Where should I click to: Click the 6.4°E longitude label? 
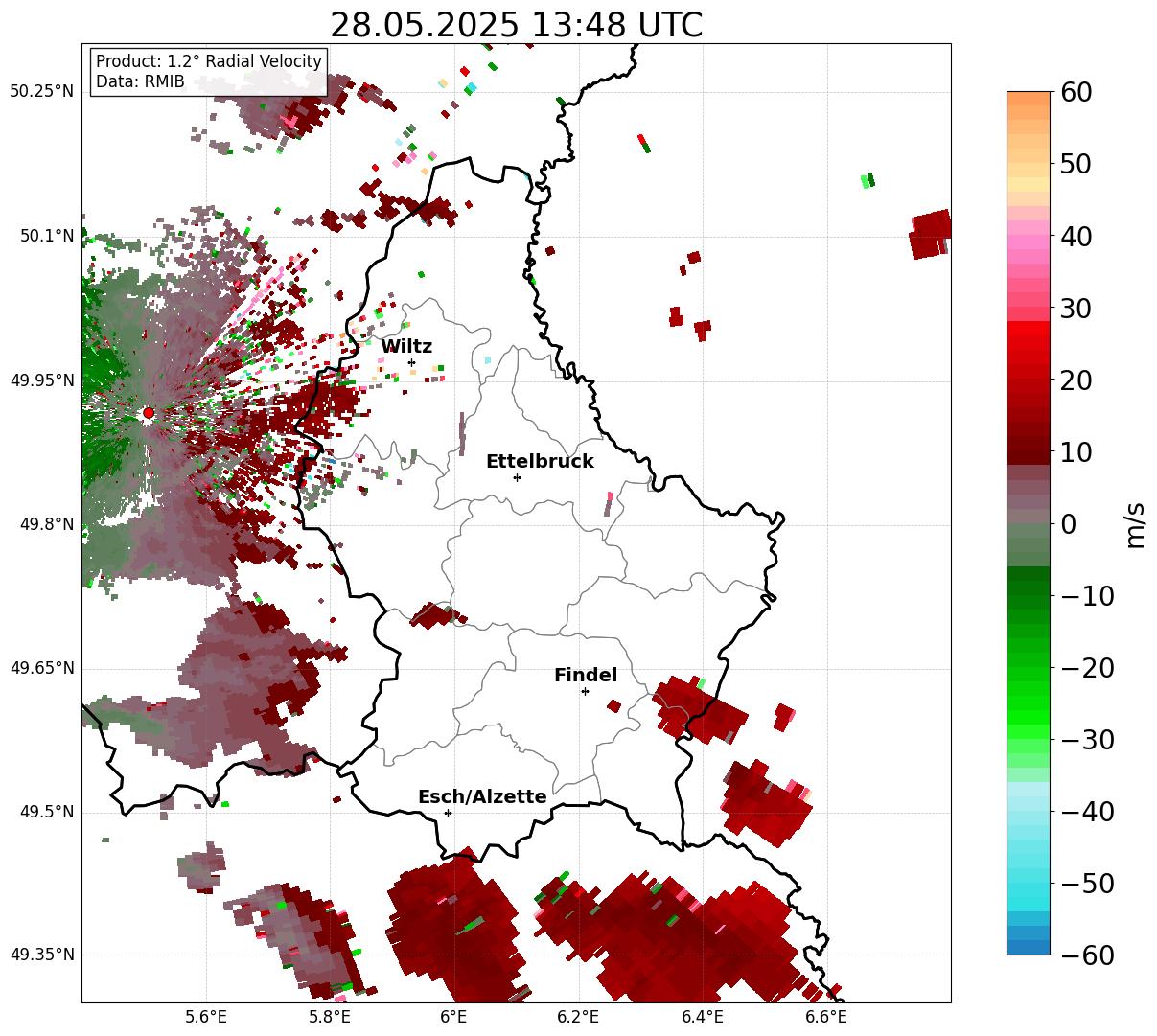[x=702, y=1018]
